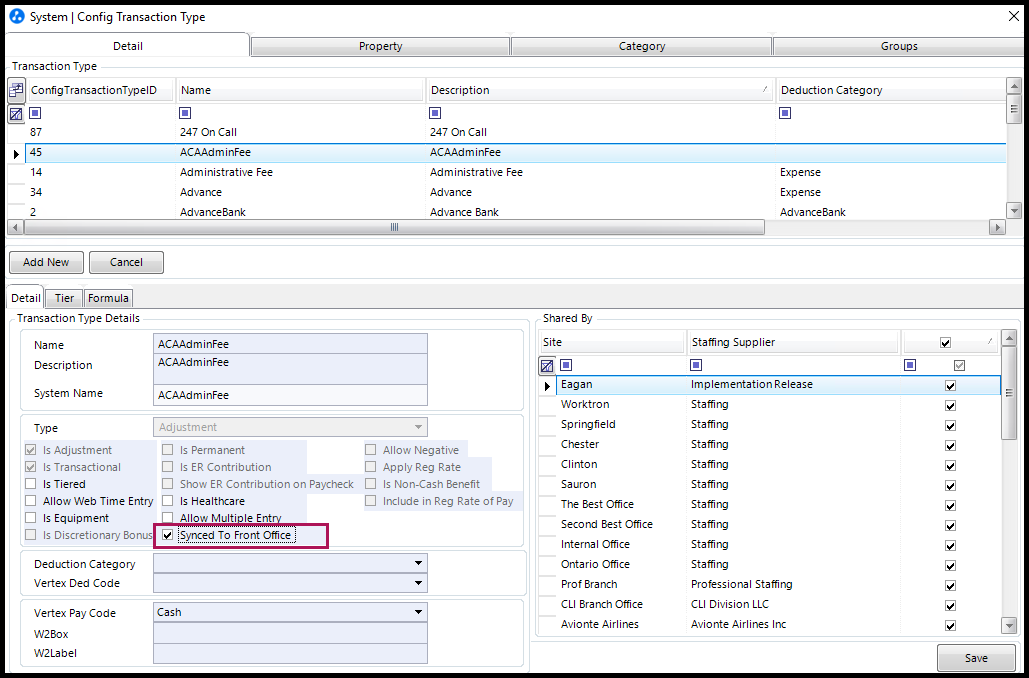The image size is (1029, 678).
Task: Enable Allow Web Time Entry checkbox
Action: pyautogui.click(x=30, y=501)
